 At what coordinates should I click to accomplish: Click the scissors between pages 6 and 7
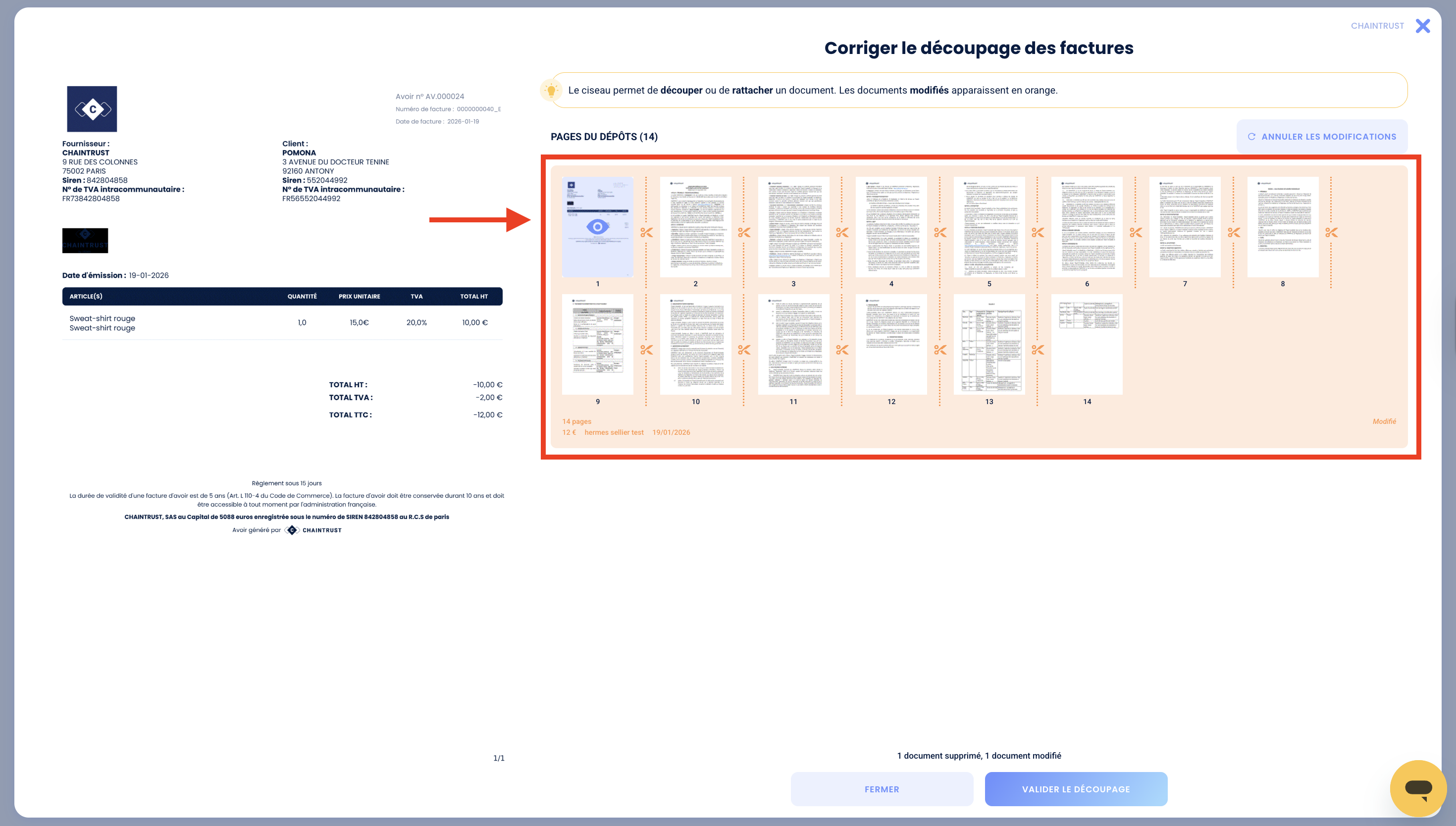point(1136,233)
